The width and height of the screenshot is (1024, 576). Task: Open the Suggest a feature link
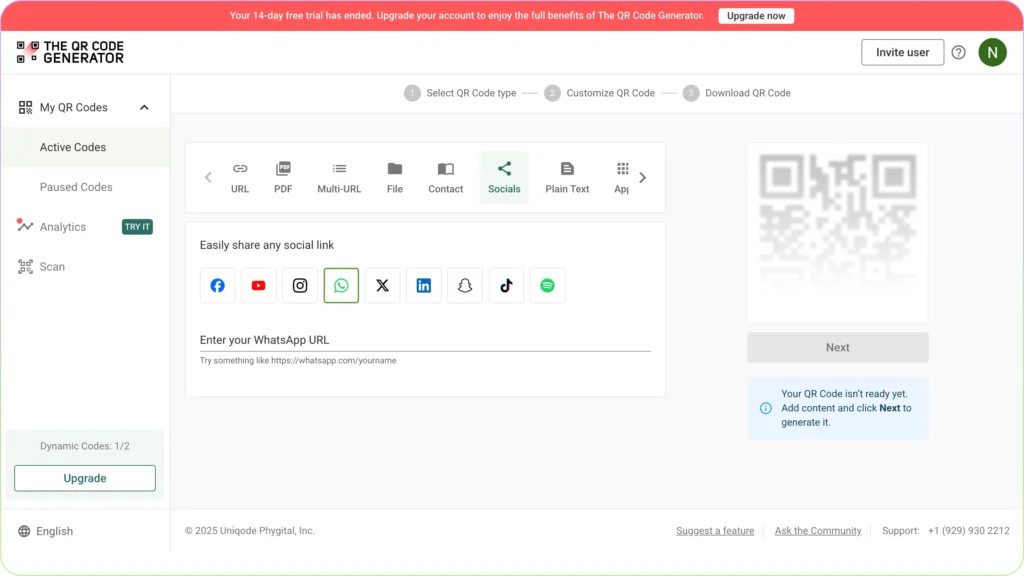click(715, 531)
